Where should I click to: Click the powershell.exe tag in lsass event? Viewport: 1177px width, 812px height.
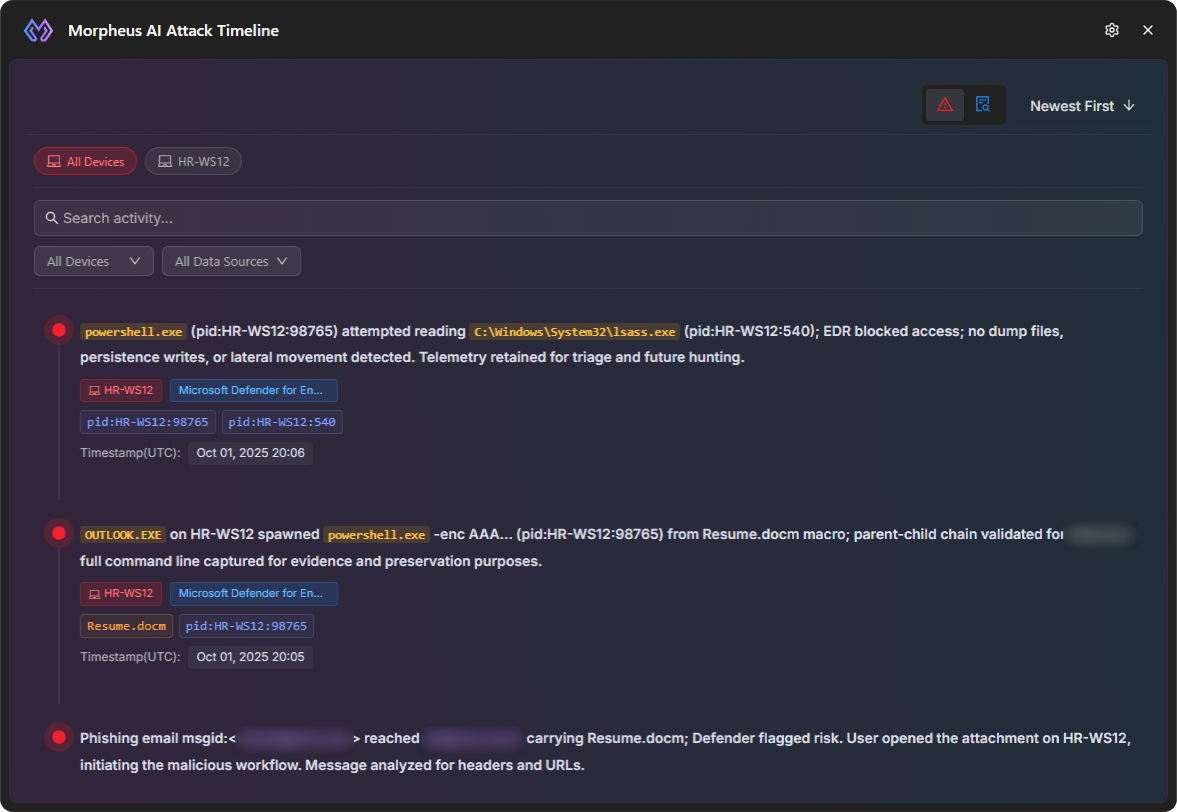click(134, 332)
